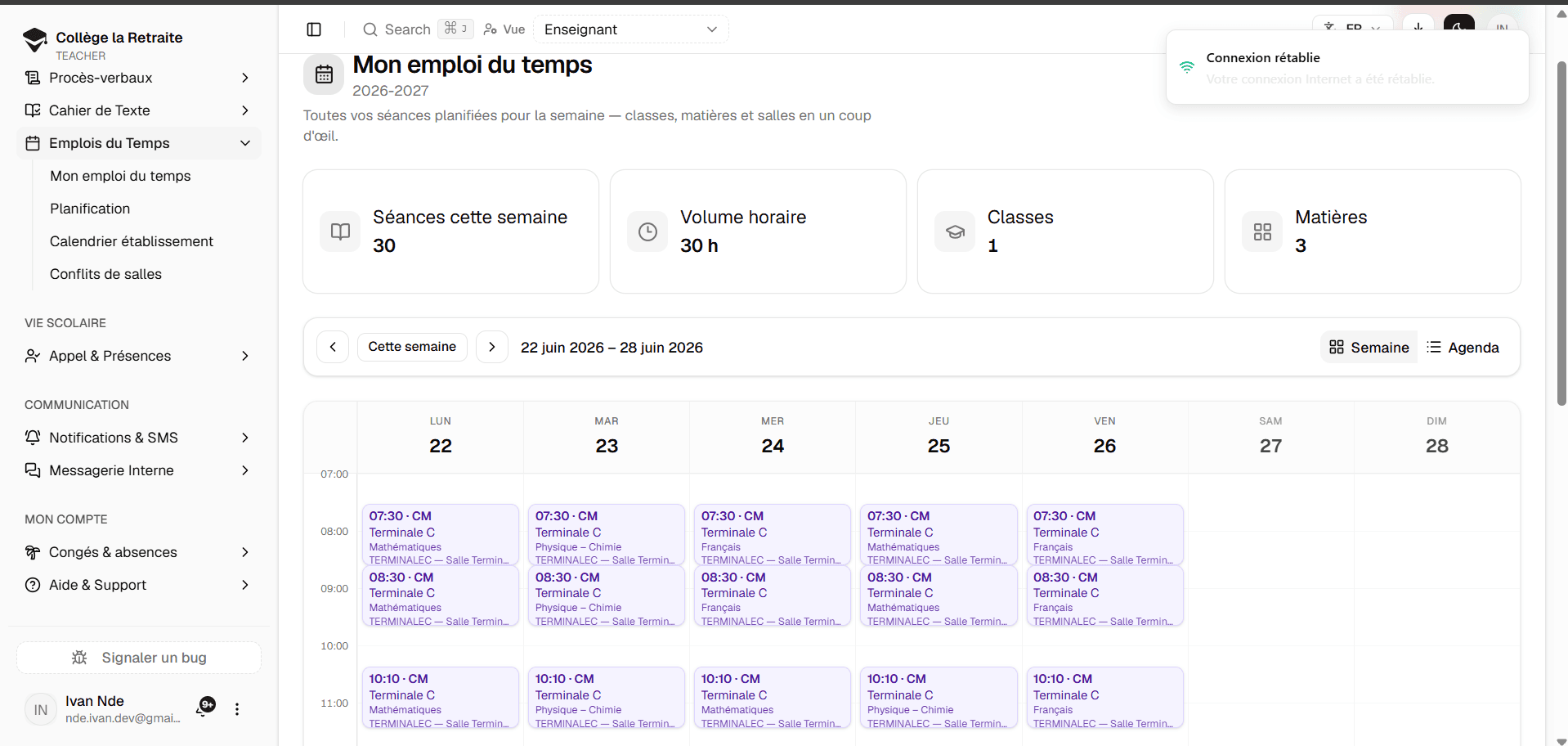Screen dimensions: 1568x746
Task: Click the Cette semaine button
Action: [412, 347]
